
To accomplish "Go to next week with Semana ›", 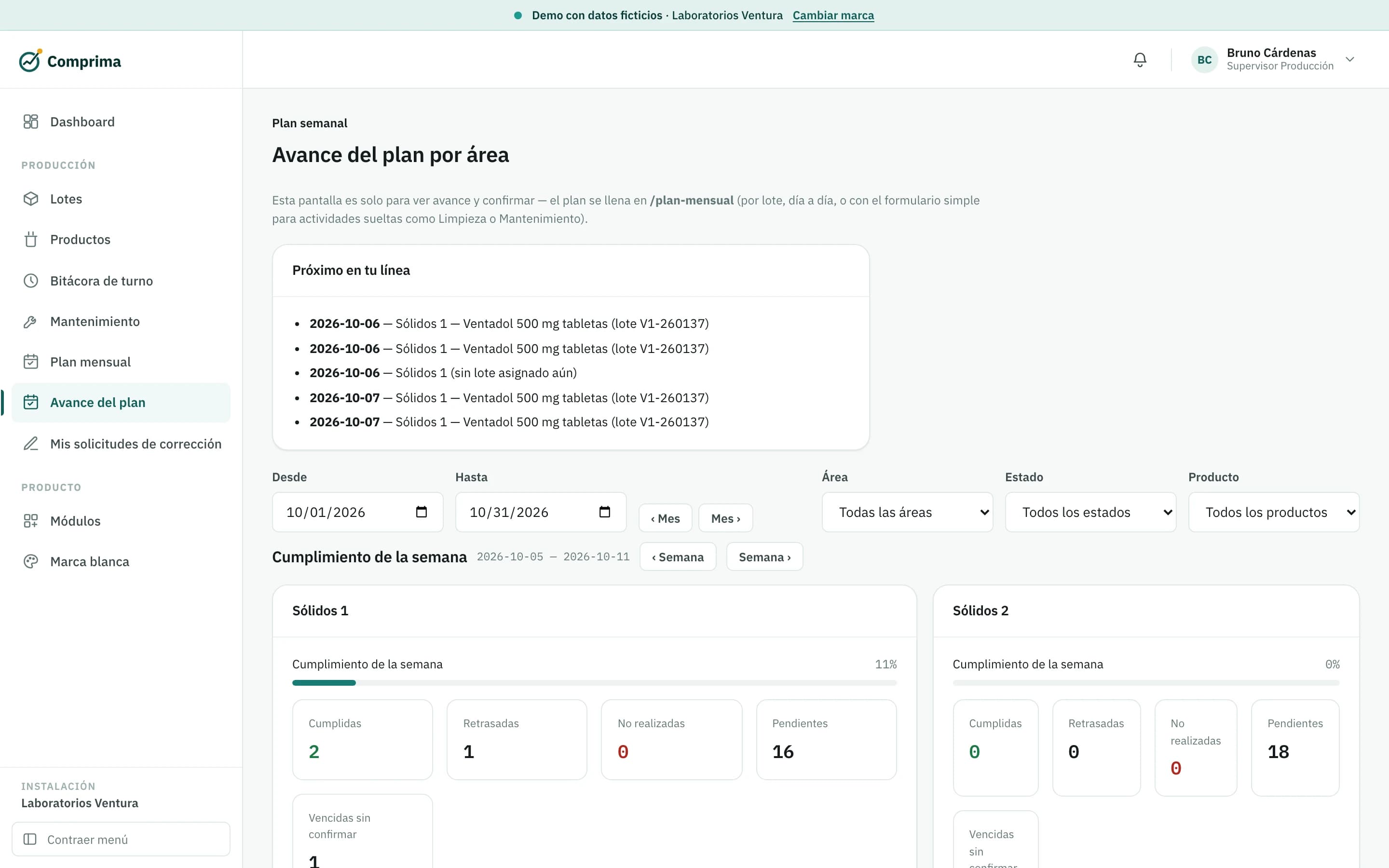I will (764, 557).
